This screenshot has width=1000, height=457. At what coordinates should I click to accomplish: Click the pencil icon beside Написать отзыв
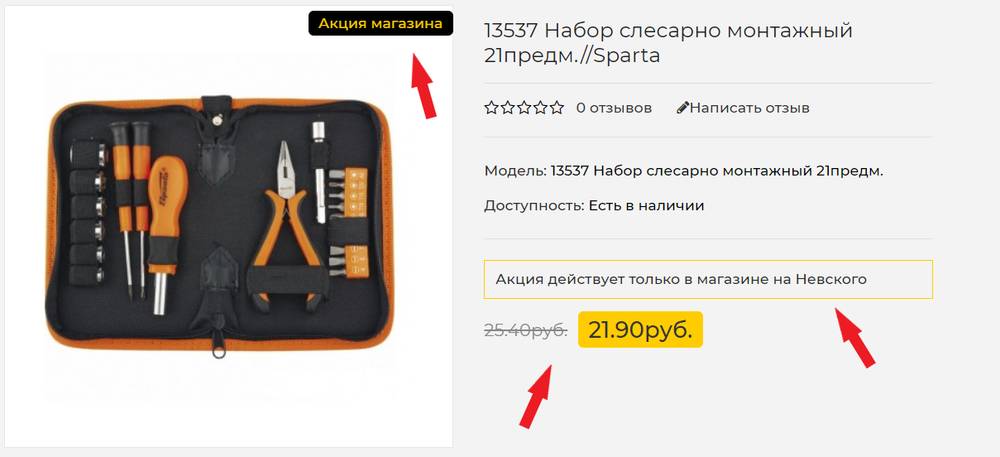[x=683, y=108]
